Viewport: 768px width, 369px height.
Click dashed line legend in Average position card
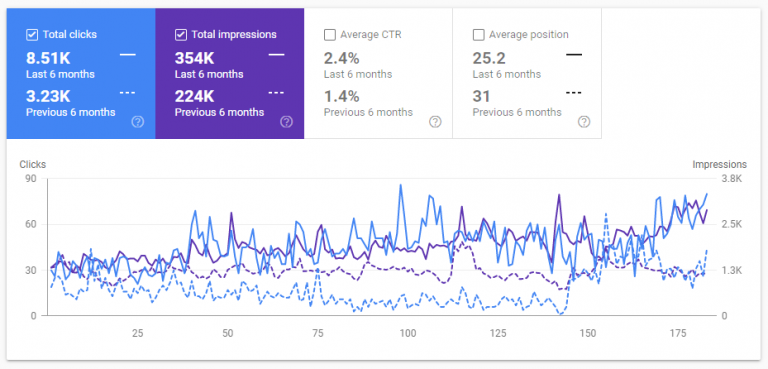574,92
